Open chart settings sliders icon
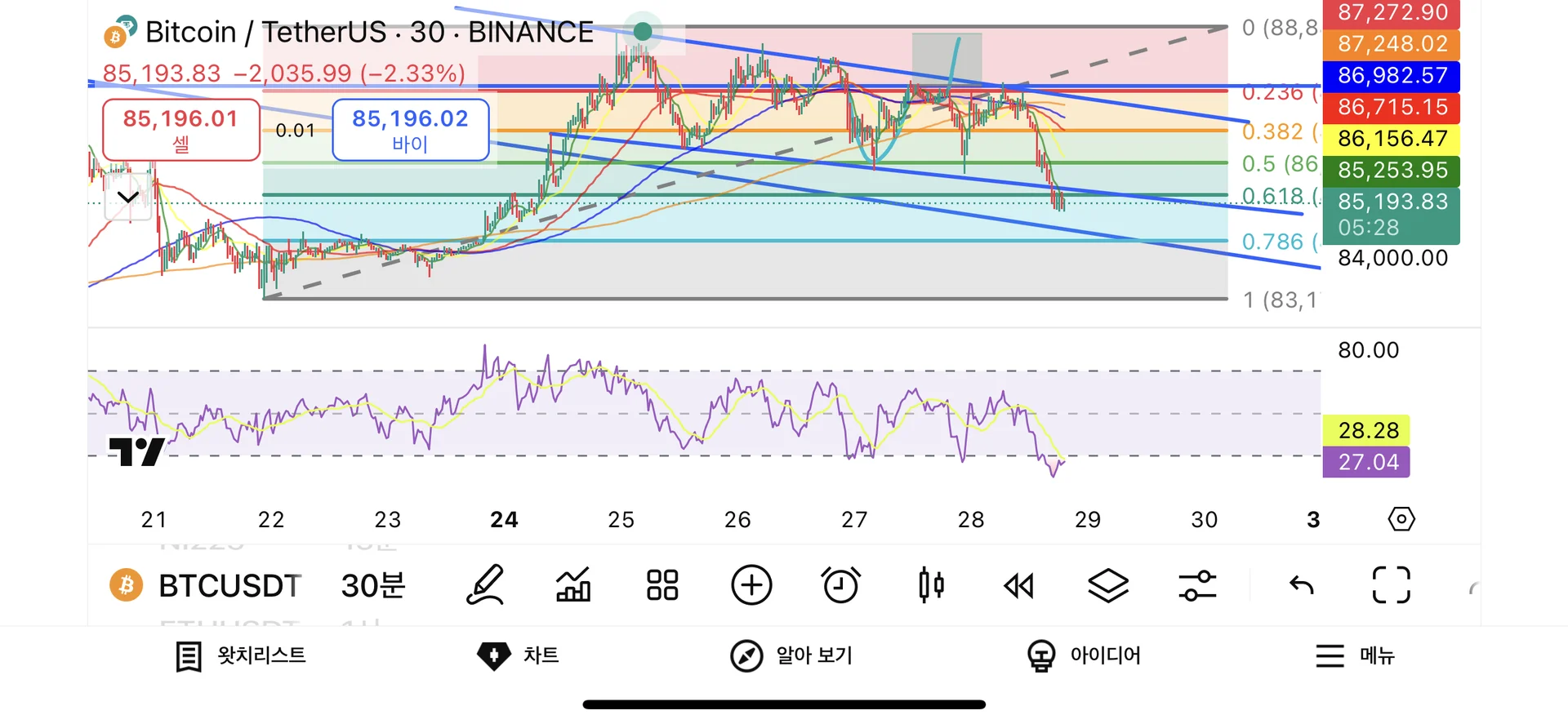 click(1197, 585)
